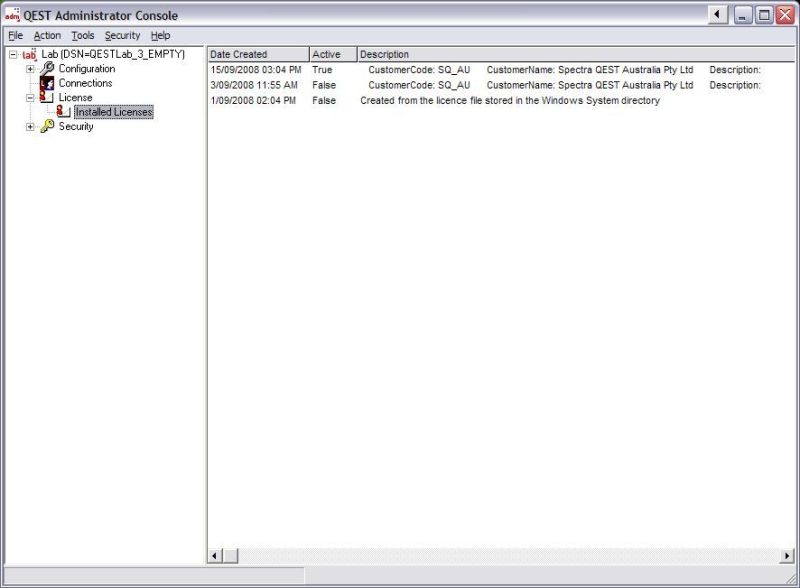This screenshot has width=800, height=588.
Task: Open the Tools menu
Action: click(x=82, y=35)
